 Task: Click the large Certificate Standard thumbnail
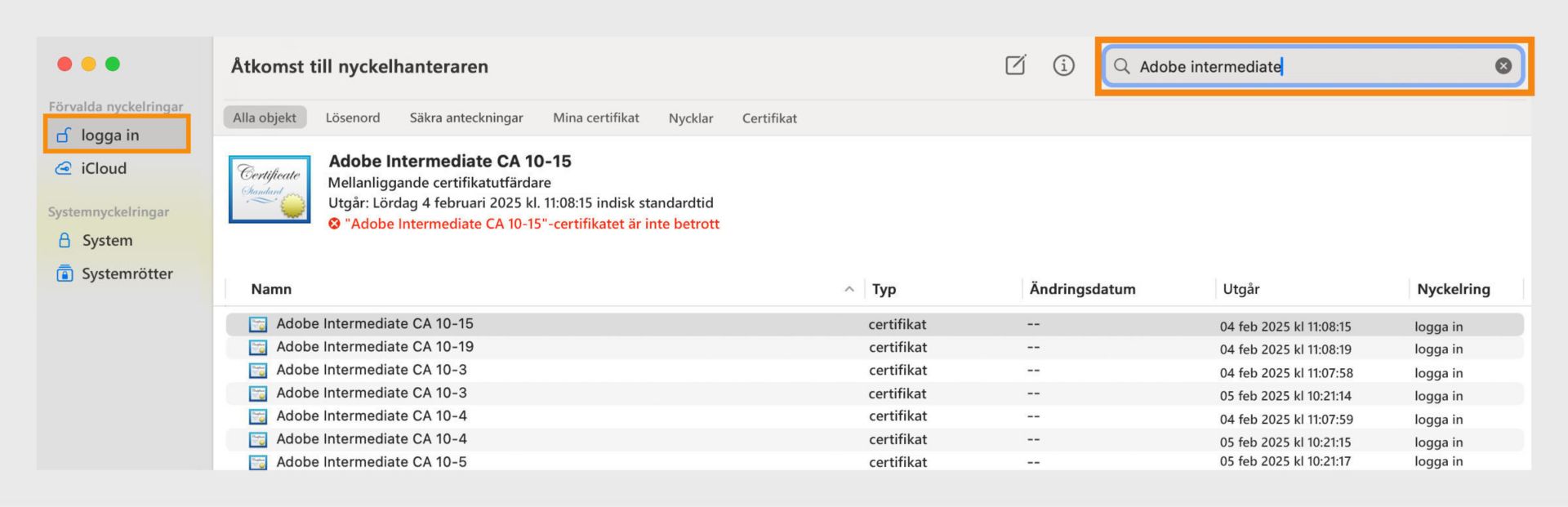click(x=269, y=189)
